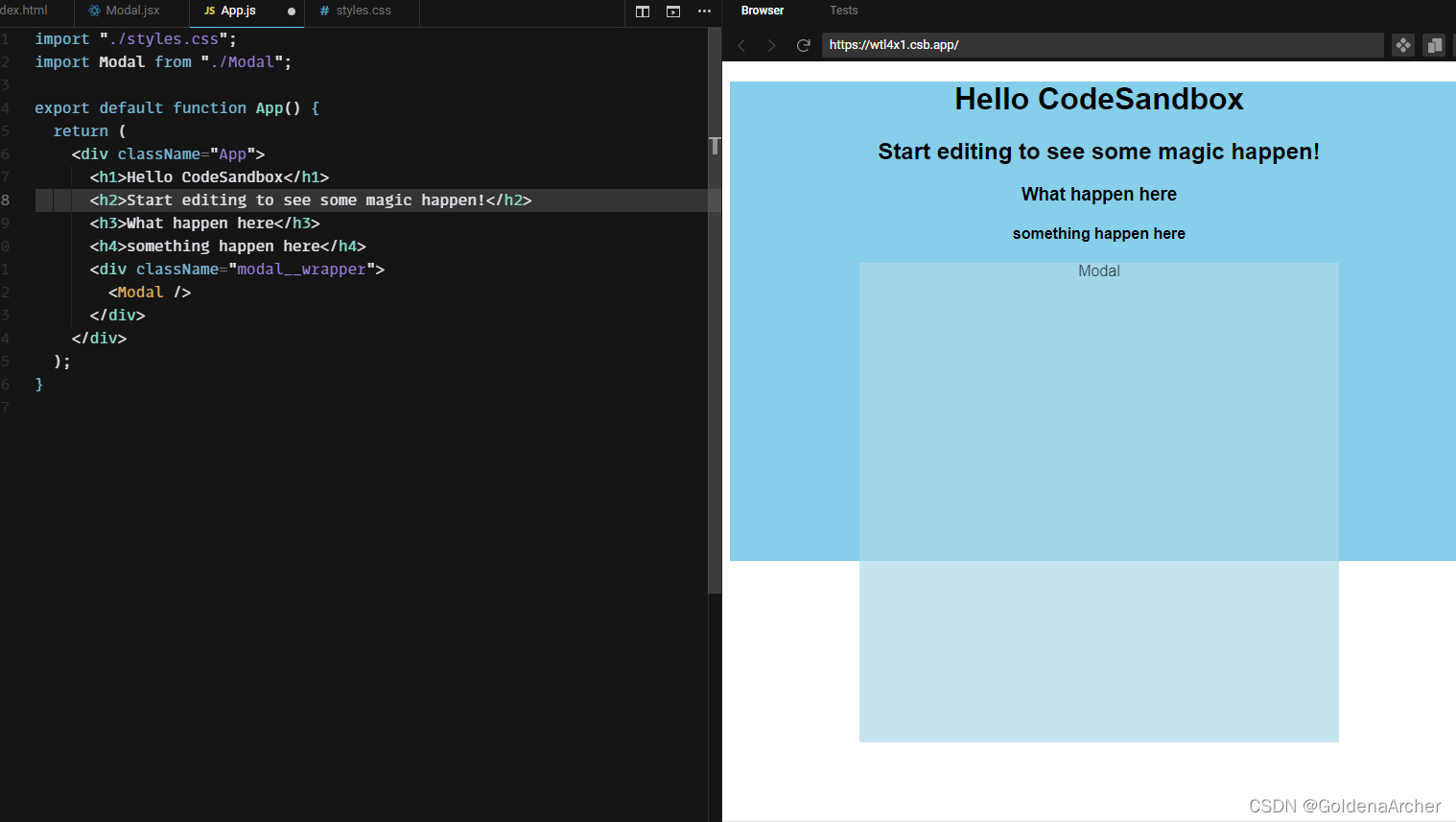This screenshot has width=1456, height=822.
Task: Select the App.js editor tab
Action: pos(247,12)
